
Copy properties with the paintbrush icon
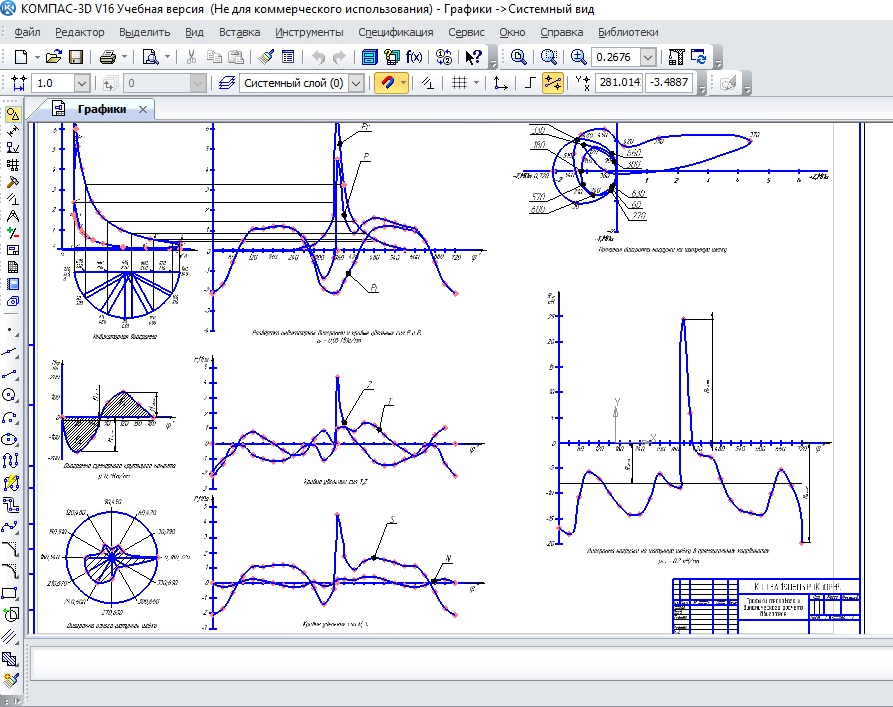[x=266, y=57]
